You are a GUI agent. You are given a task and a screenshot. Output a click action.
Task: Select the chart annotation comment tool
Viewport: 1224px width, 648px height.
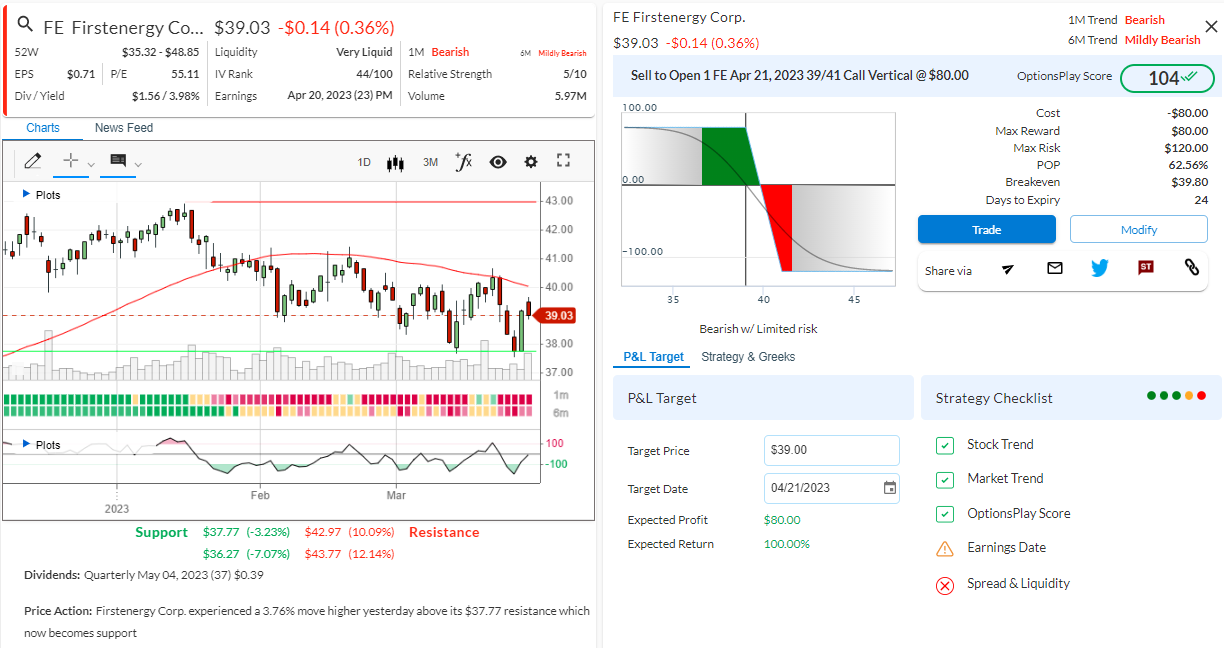118,161
